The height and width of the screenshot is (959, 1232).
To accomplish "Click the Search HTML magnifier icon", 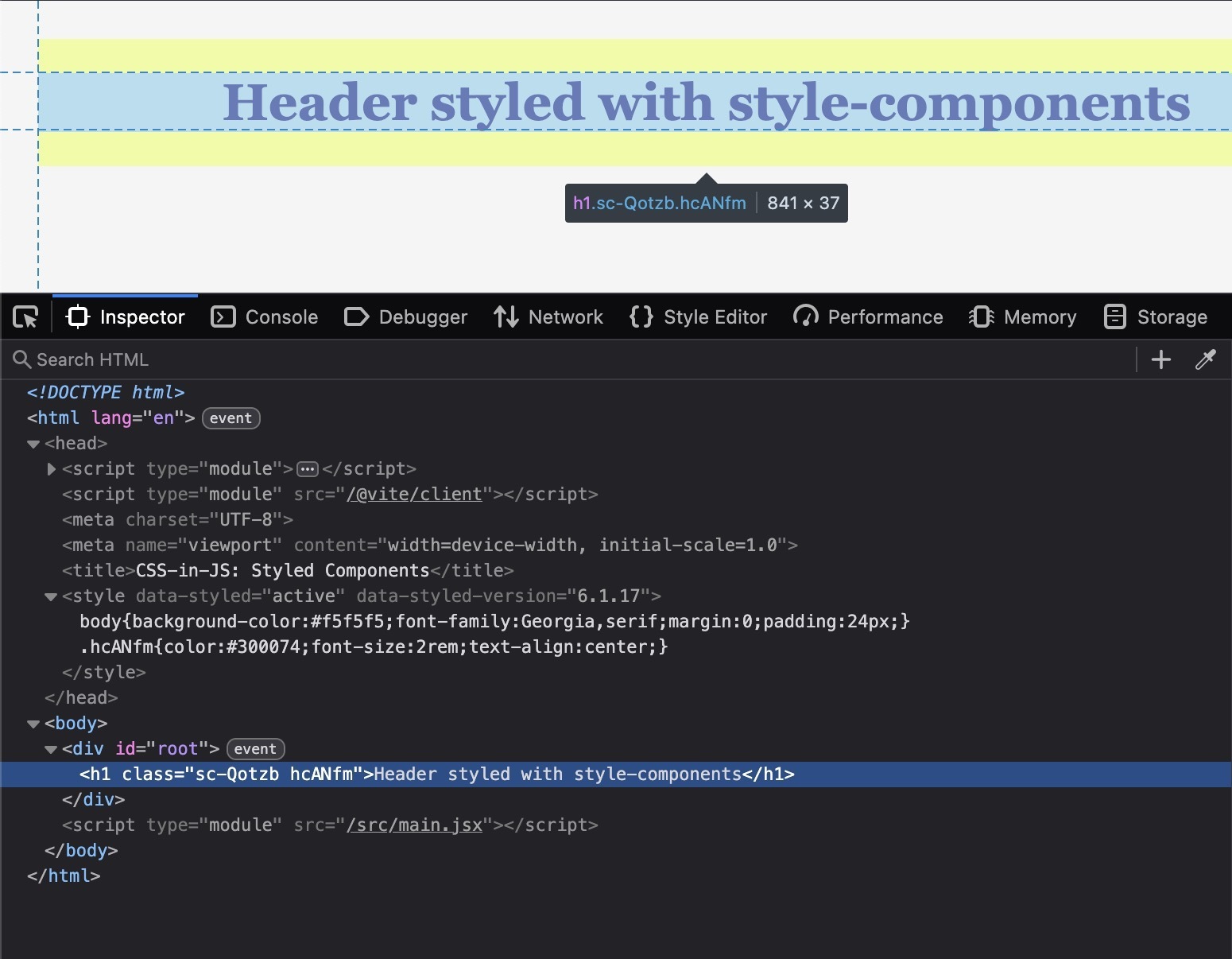I will tap(22, 359).
